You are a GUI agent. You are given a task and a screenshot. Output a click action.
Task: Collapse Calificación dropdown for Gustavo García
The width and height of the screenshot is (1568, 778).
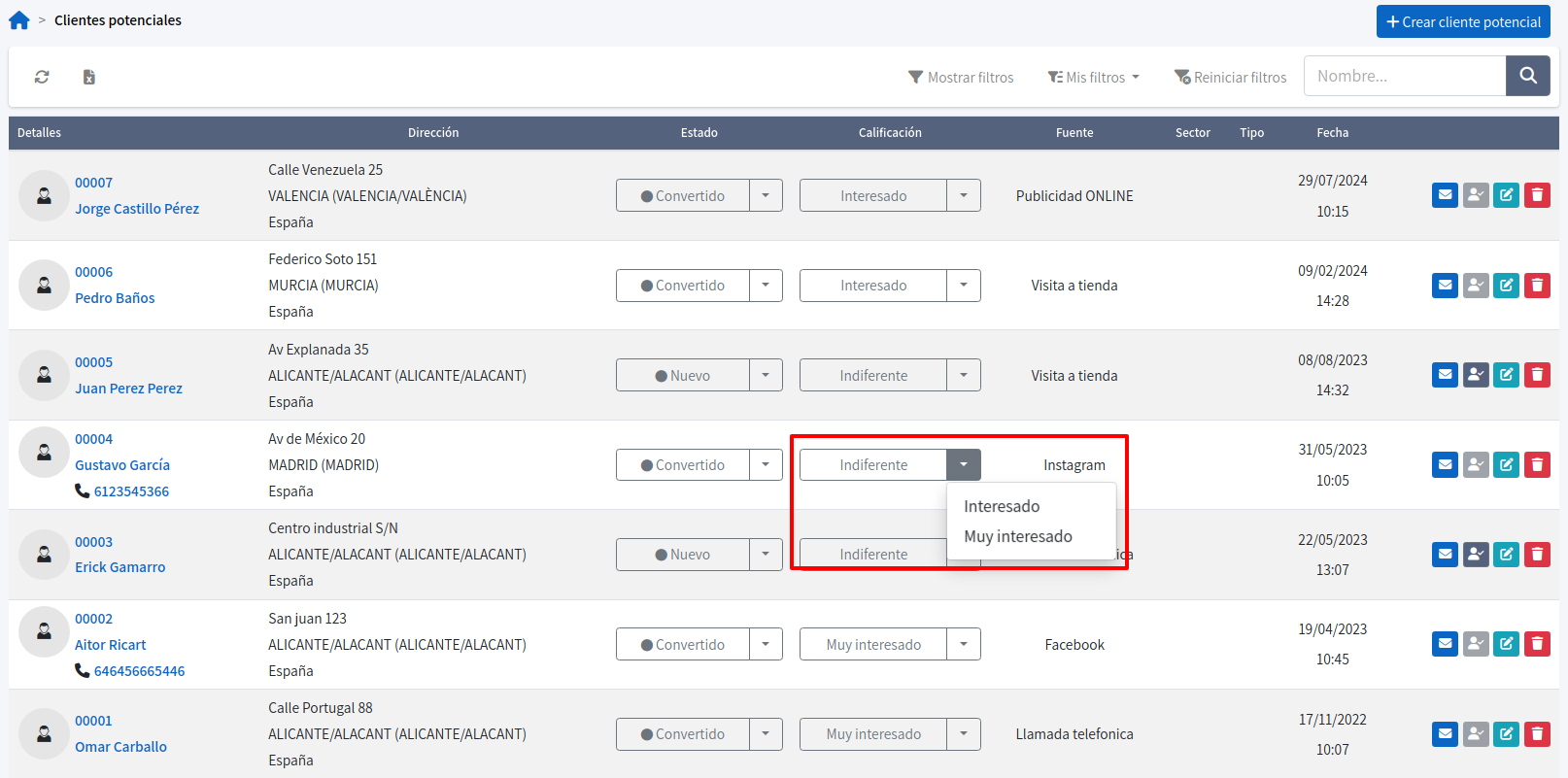click(964, 465)
